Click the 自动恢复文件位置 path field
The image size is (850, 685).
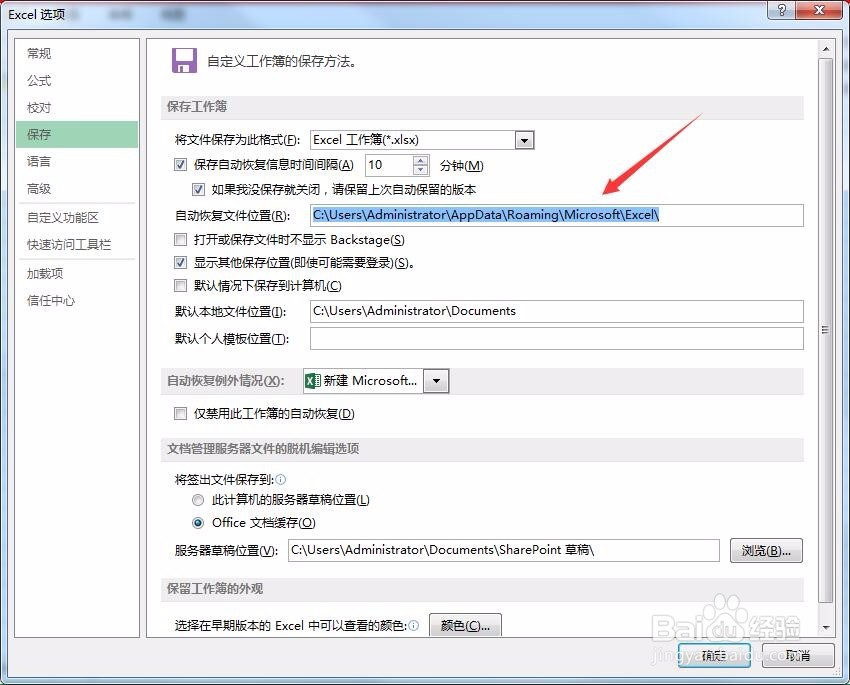coord(557,215)
